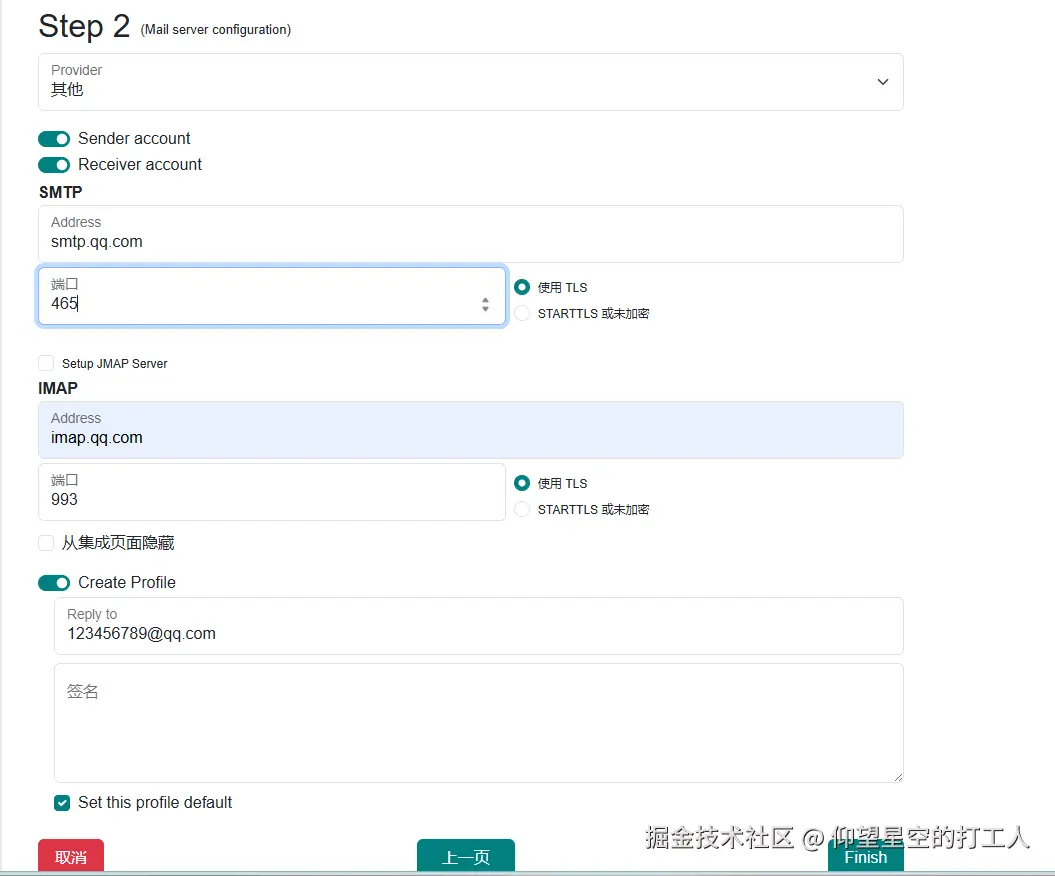Click the 上一页 previous page button
1055x876 pixels.
466,856
